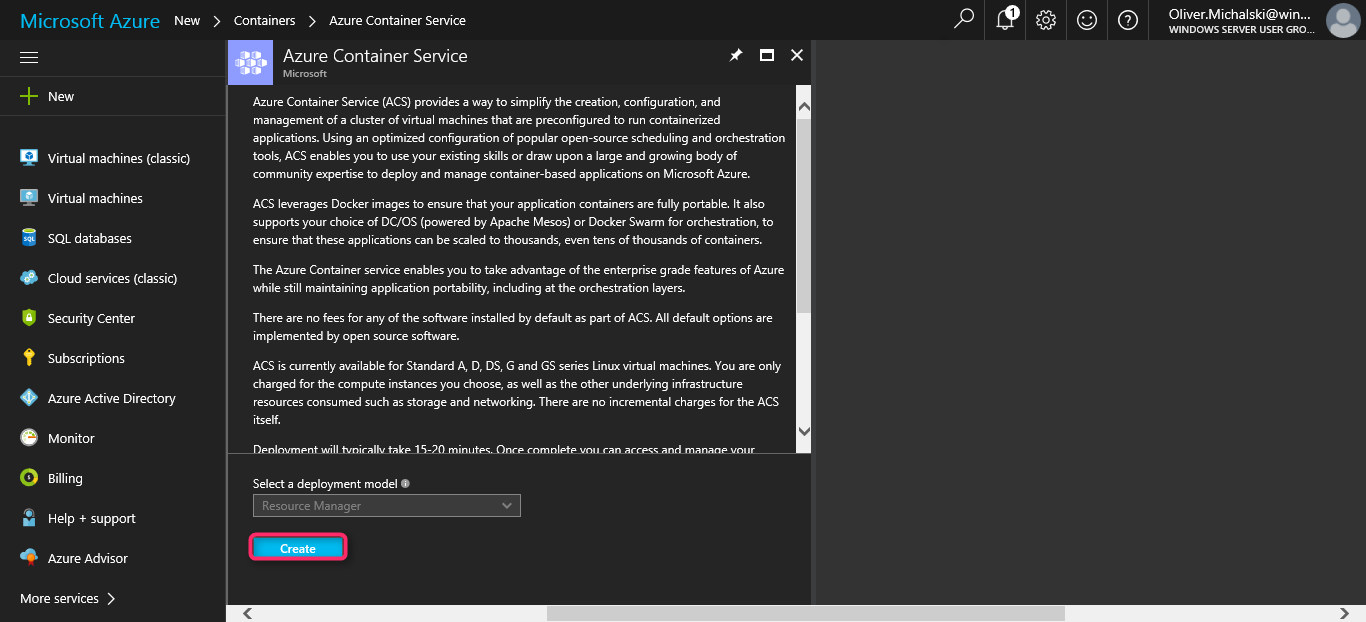Click the Virtual machines monitor icon
This screenshot has height=622, width=1366.
[29, 198]
